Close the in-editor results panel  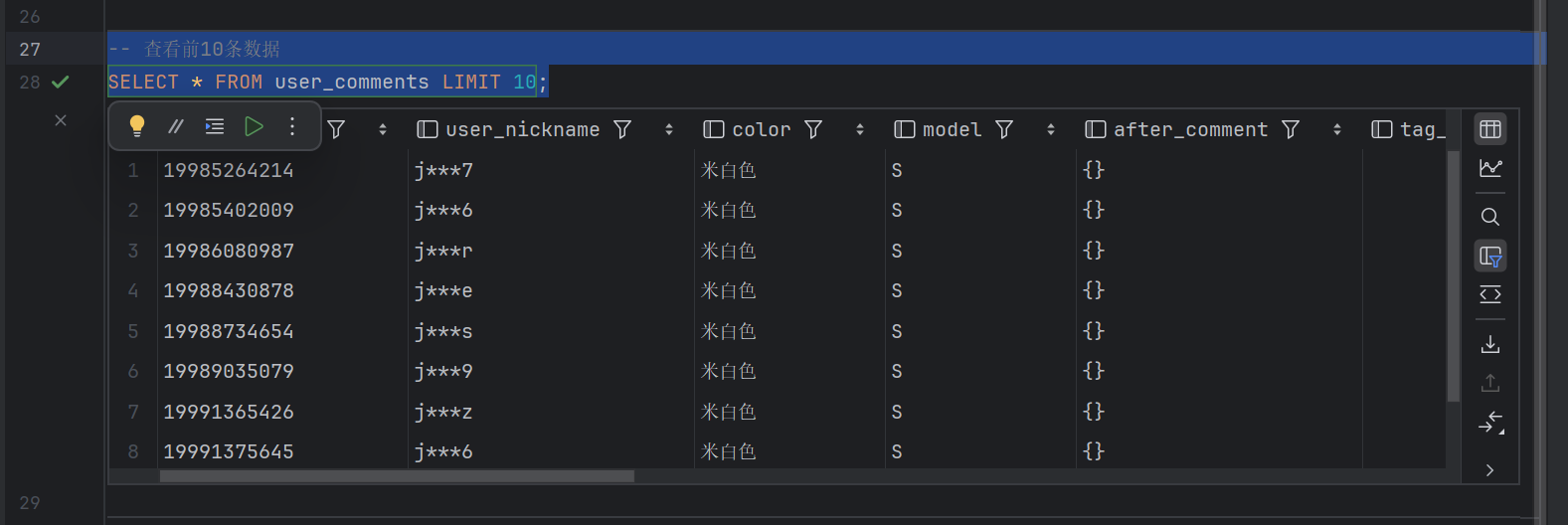click(61, 120)
